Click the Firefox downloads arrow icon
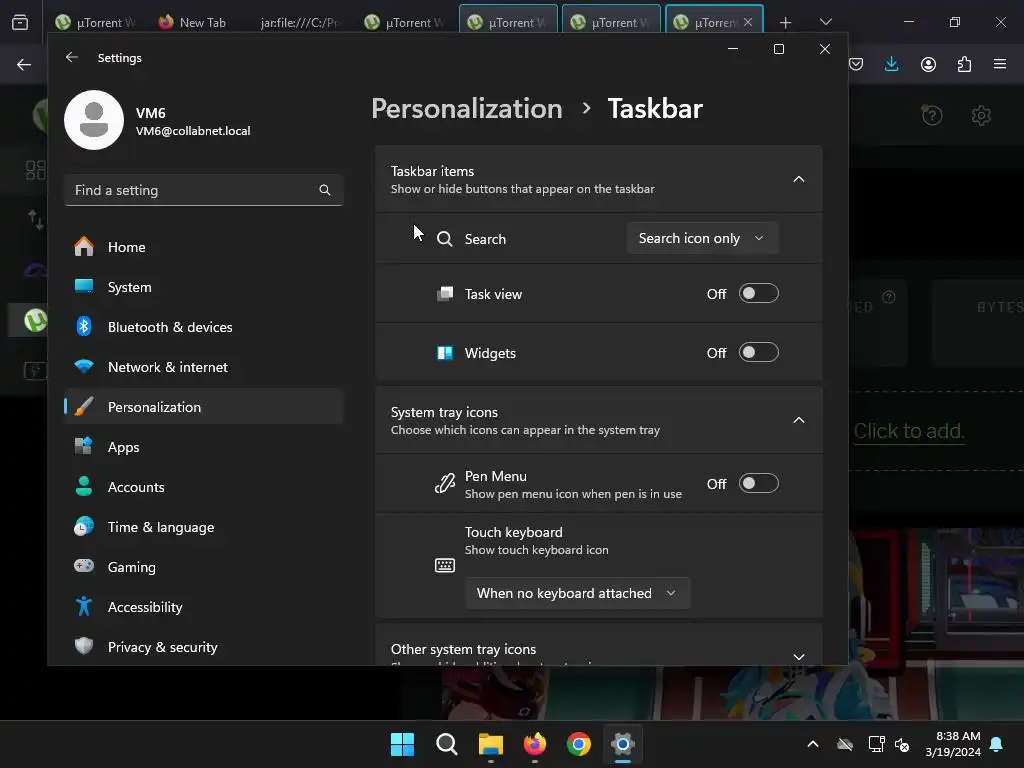The image size is (1024, 768). [891, 64]
